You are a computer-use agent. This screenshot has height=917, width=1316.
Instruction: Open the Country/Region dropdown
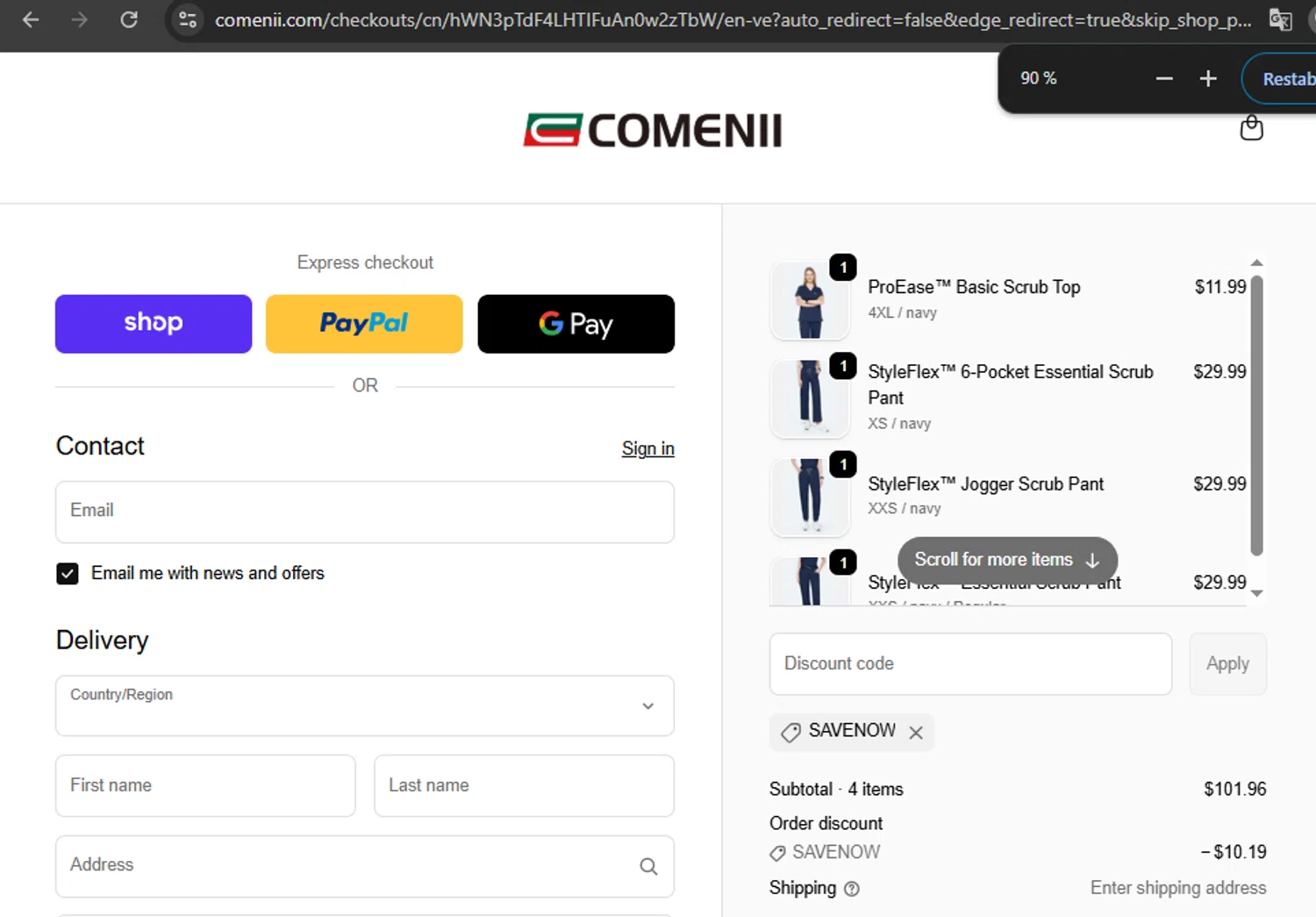(365, 706)
